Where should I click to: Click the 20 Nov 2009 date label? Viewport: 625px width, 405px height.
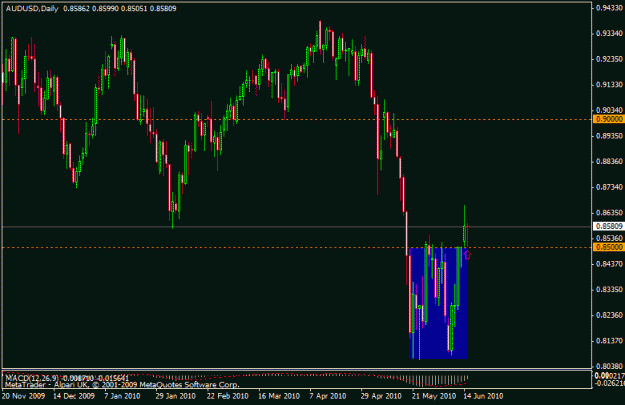23,396
